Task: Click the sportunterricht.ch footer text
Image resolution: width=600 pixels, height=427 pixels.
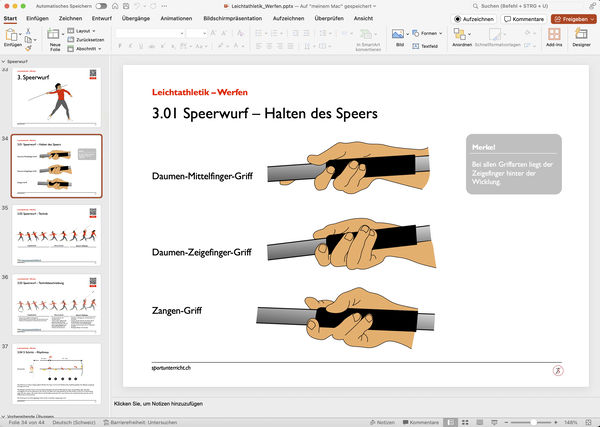Action: 171,368
